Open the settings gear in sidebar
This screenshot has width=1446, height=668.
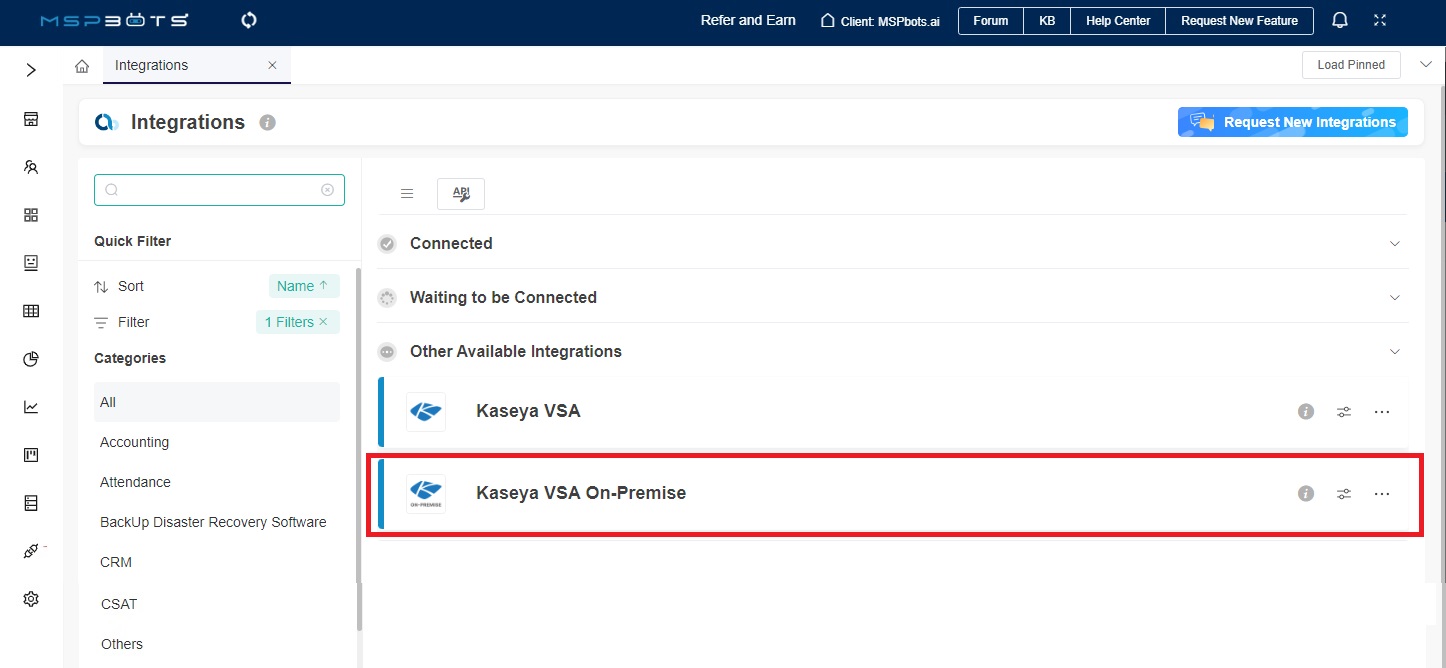tap(31, 599)
